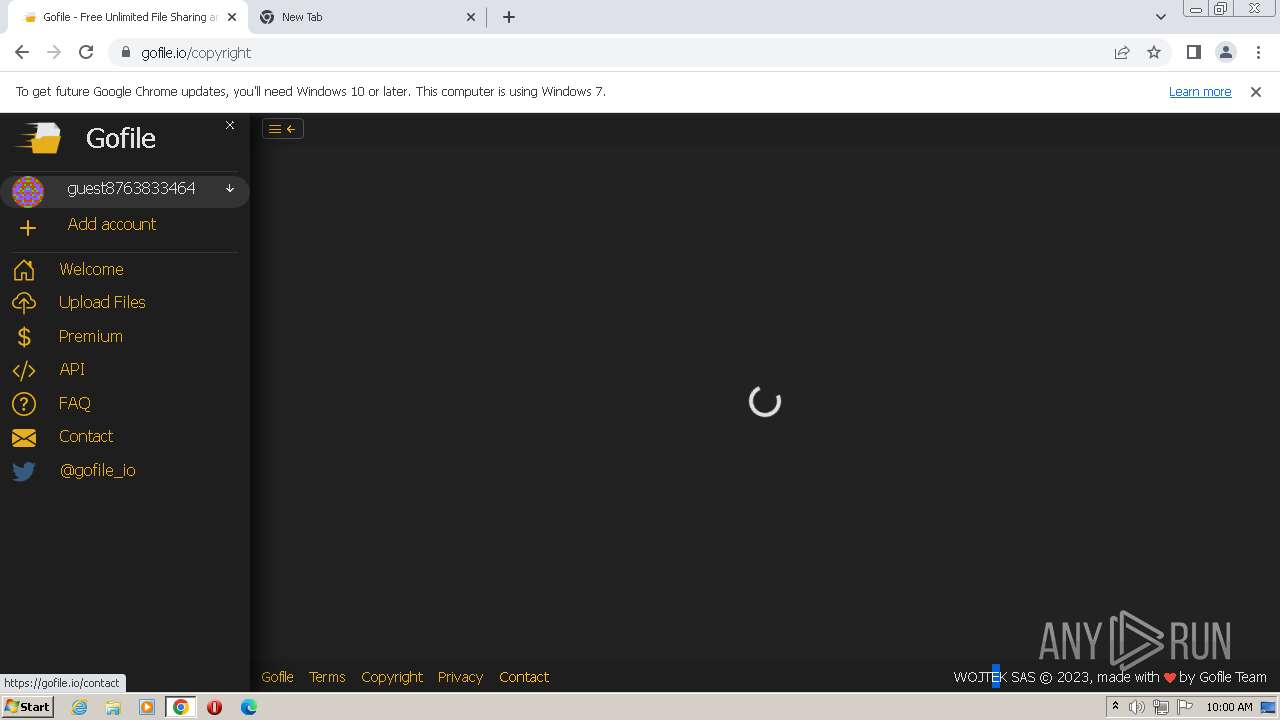This screenshot has width=1280, height=720.
Task: Click the padlock site info icon
Action: (x=126, y=52)
